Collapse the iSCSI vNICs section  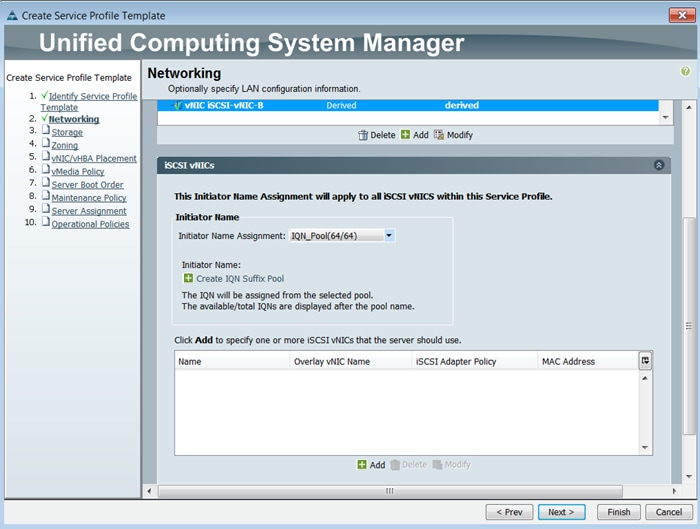(659, 165)
